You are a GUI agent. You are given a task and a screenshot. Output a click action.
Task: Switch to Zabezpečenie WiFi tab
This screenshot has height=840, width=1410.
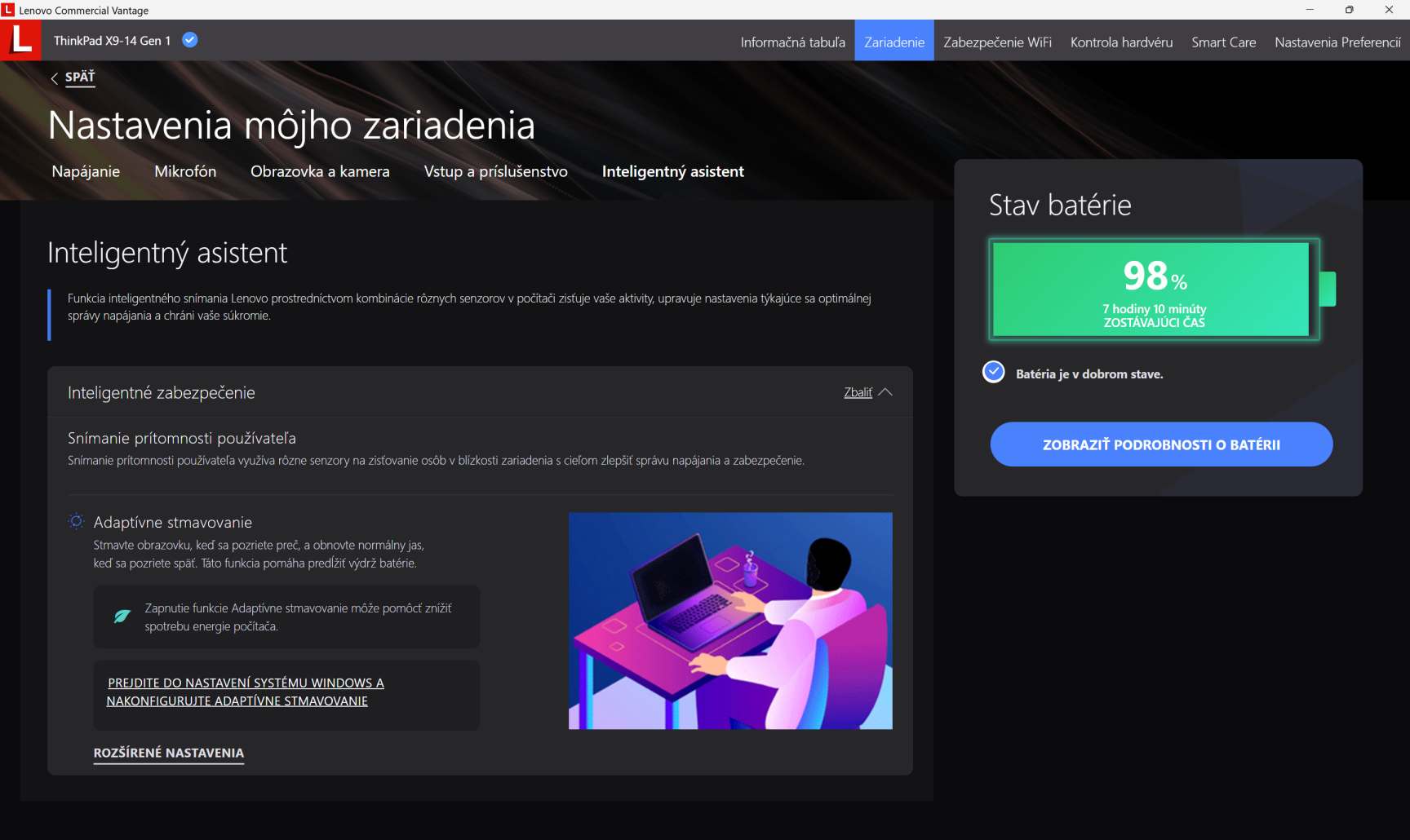997,42
